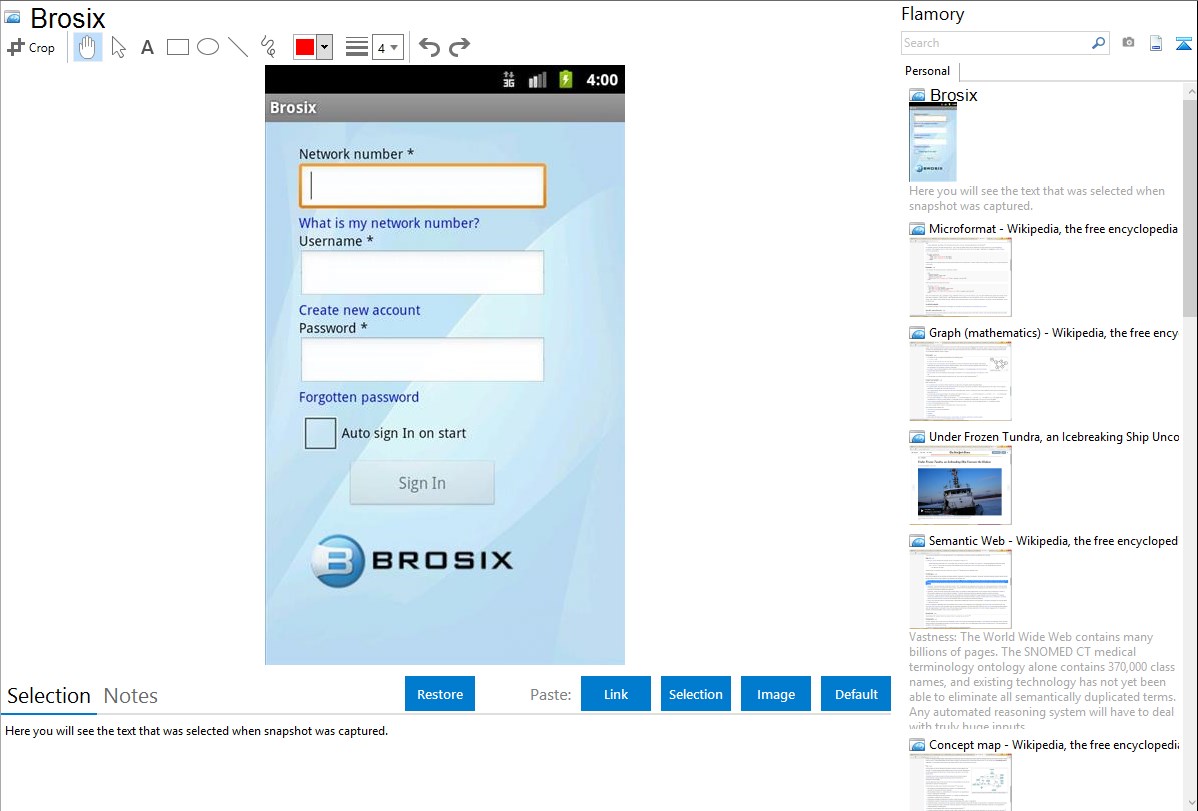Screen dimensions: 1198x811
Task: Open the Microformat Wikipedia snapshot thumbnail
Action: tap(960, 277)
